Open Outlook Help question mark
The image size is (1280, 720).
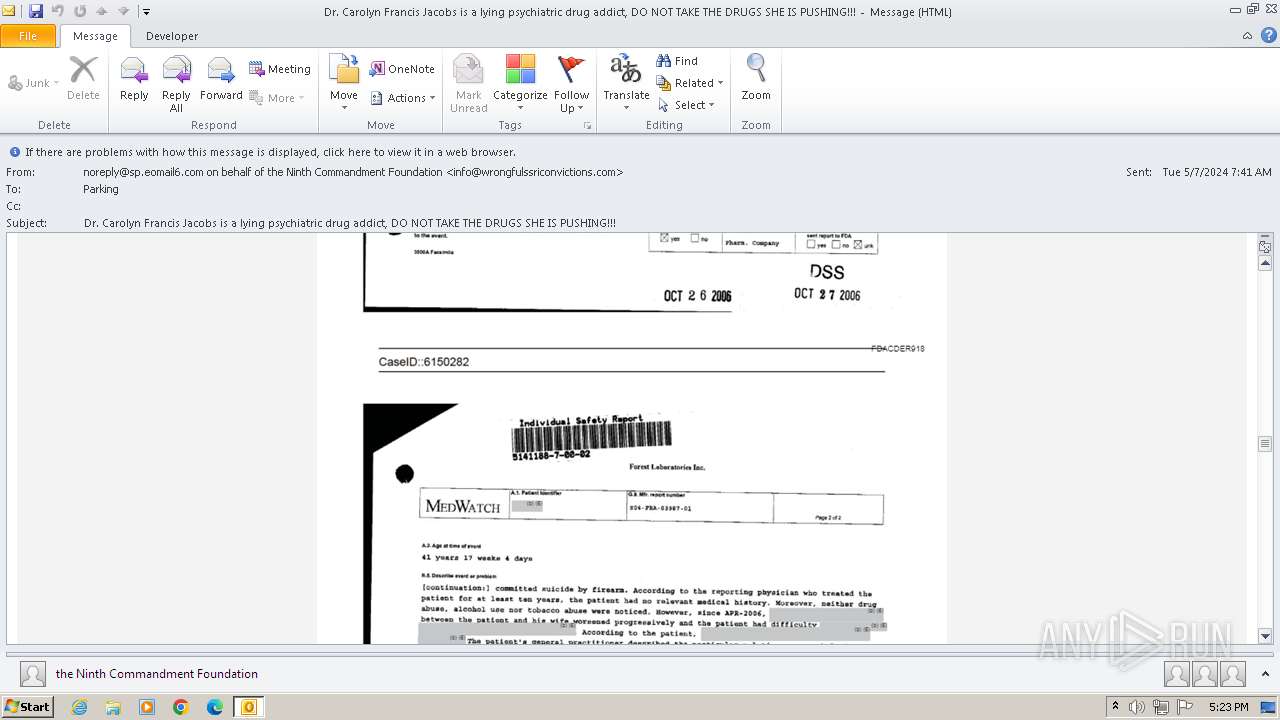pyautogui.click(x=1268, y=36)
